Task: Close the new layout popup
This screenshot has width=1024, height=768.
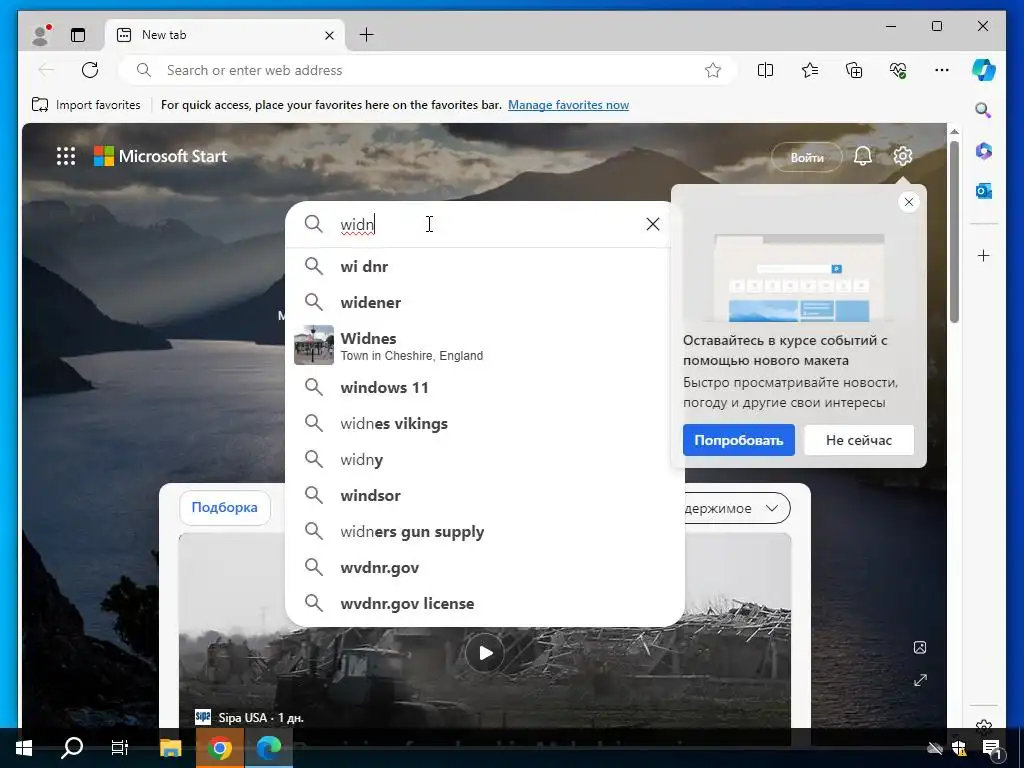Action: pos(909,202)
